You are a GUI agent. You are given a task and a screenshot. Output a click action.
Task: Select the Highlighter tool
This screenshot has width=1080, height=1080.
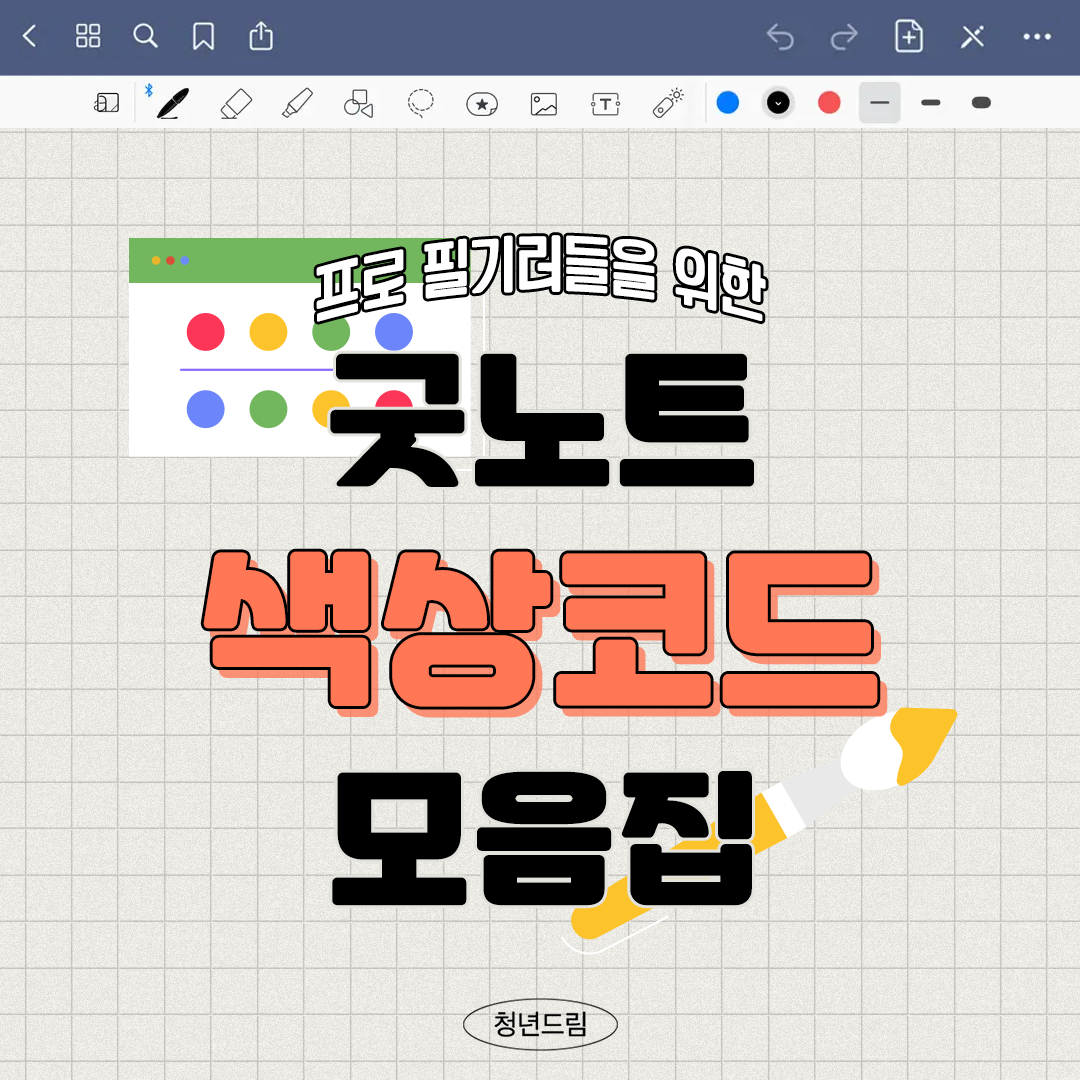click(x=297, y=103)
